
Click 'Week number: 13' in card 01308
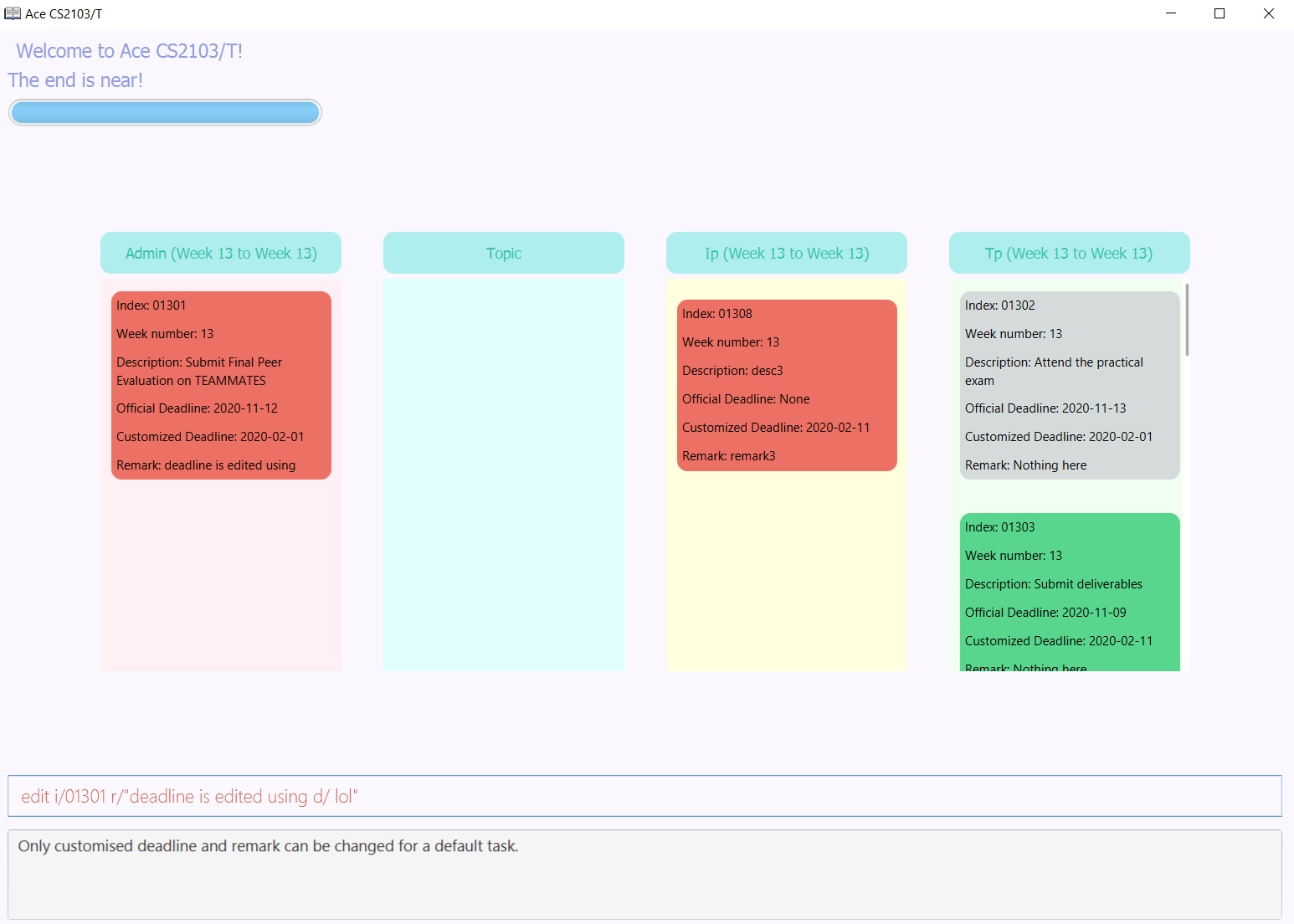[x=731, y=342]
